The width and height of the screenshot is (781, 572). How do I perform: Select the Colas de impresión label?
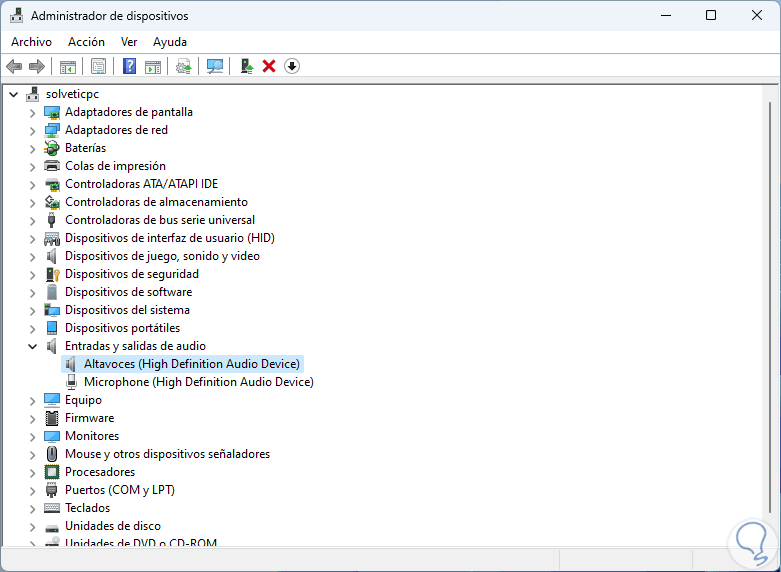coord(116,166)
